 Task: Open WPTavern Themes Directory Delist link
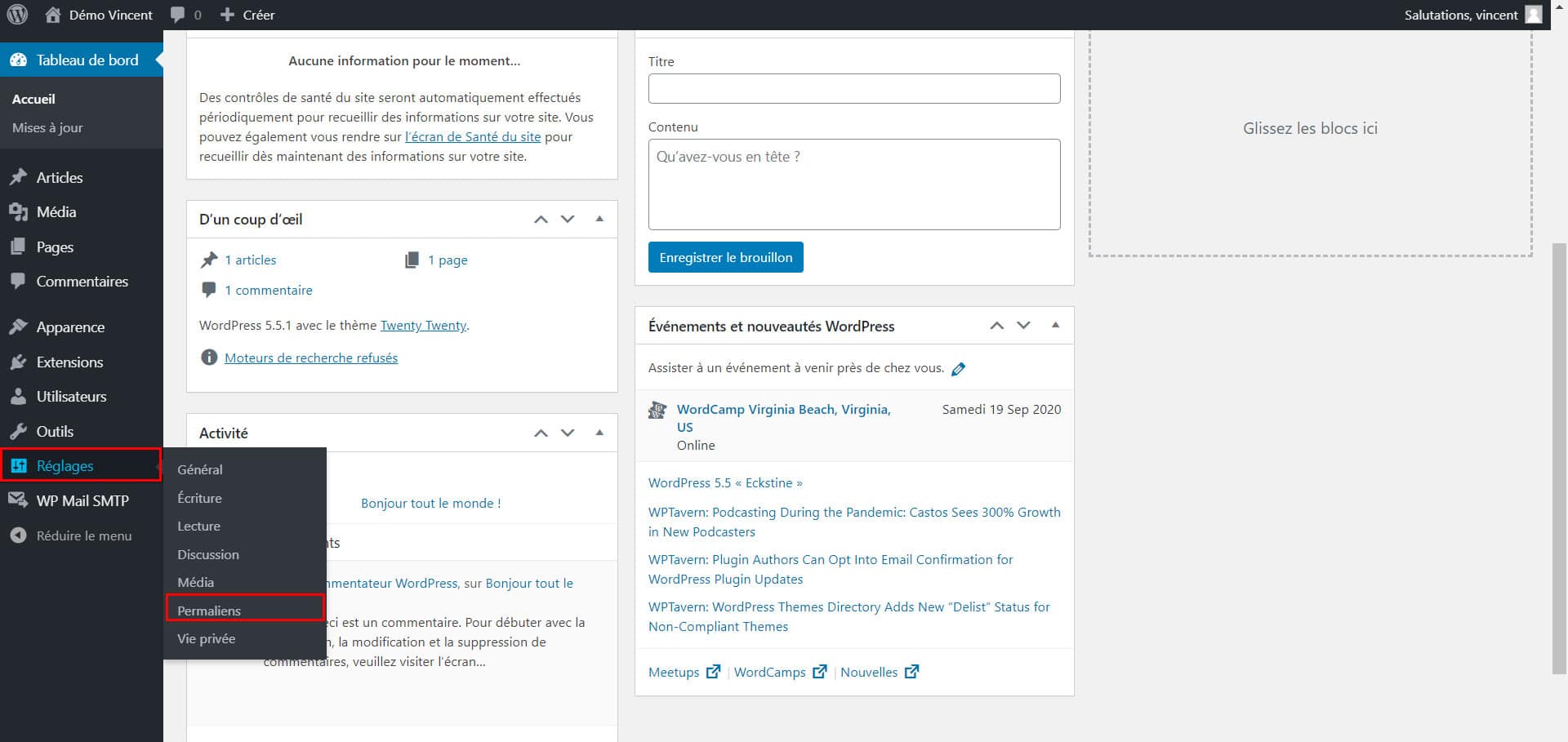pyautogui.click(x=849, y=616)
